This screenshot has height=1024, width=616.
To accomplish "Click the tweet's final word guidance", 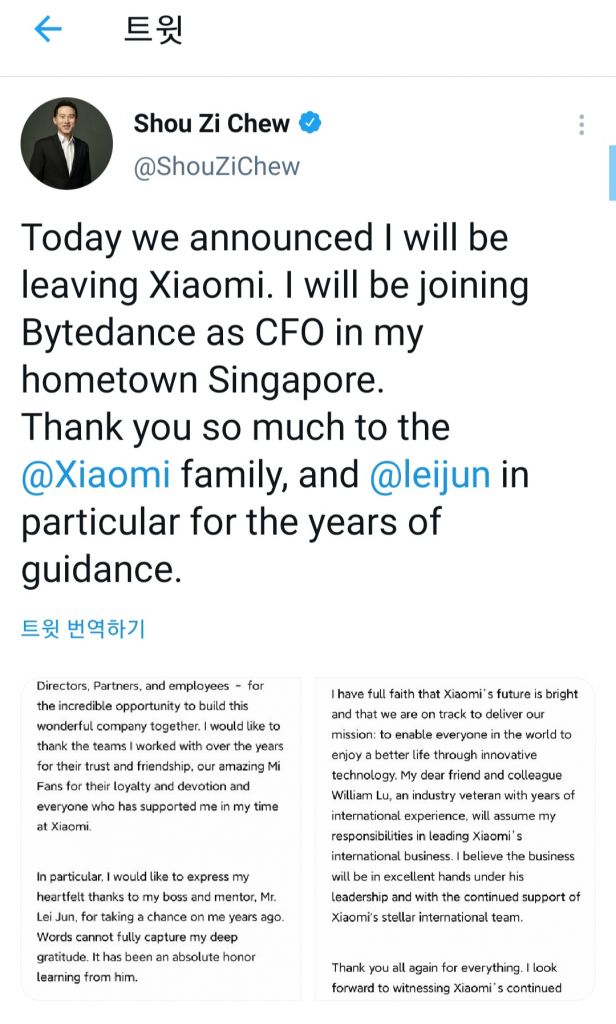I will pyautogui.click(x=101, y=568).
